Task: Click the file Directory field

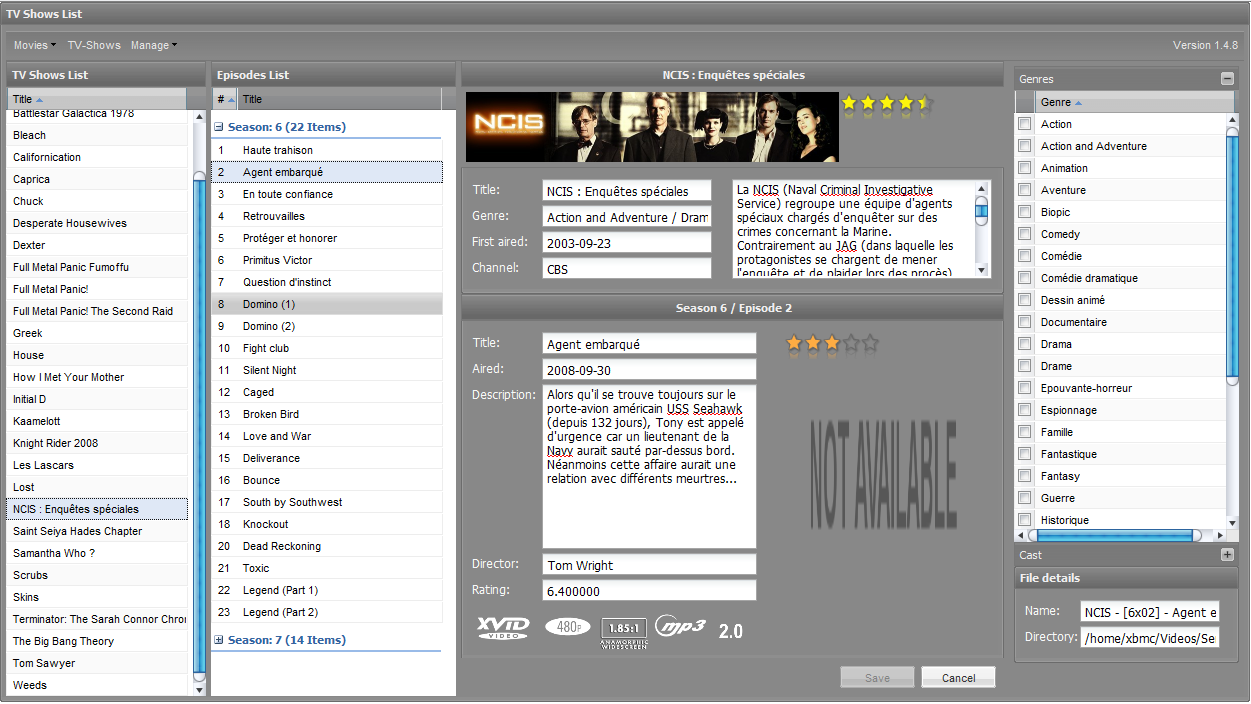Action: (x=1150, y=637)
